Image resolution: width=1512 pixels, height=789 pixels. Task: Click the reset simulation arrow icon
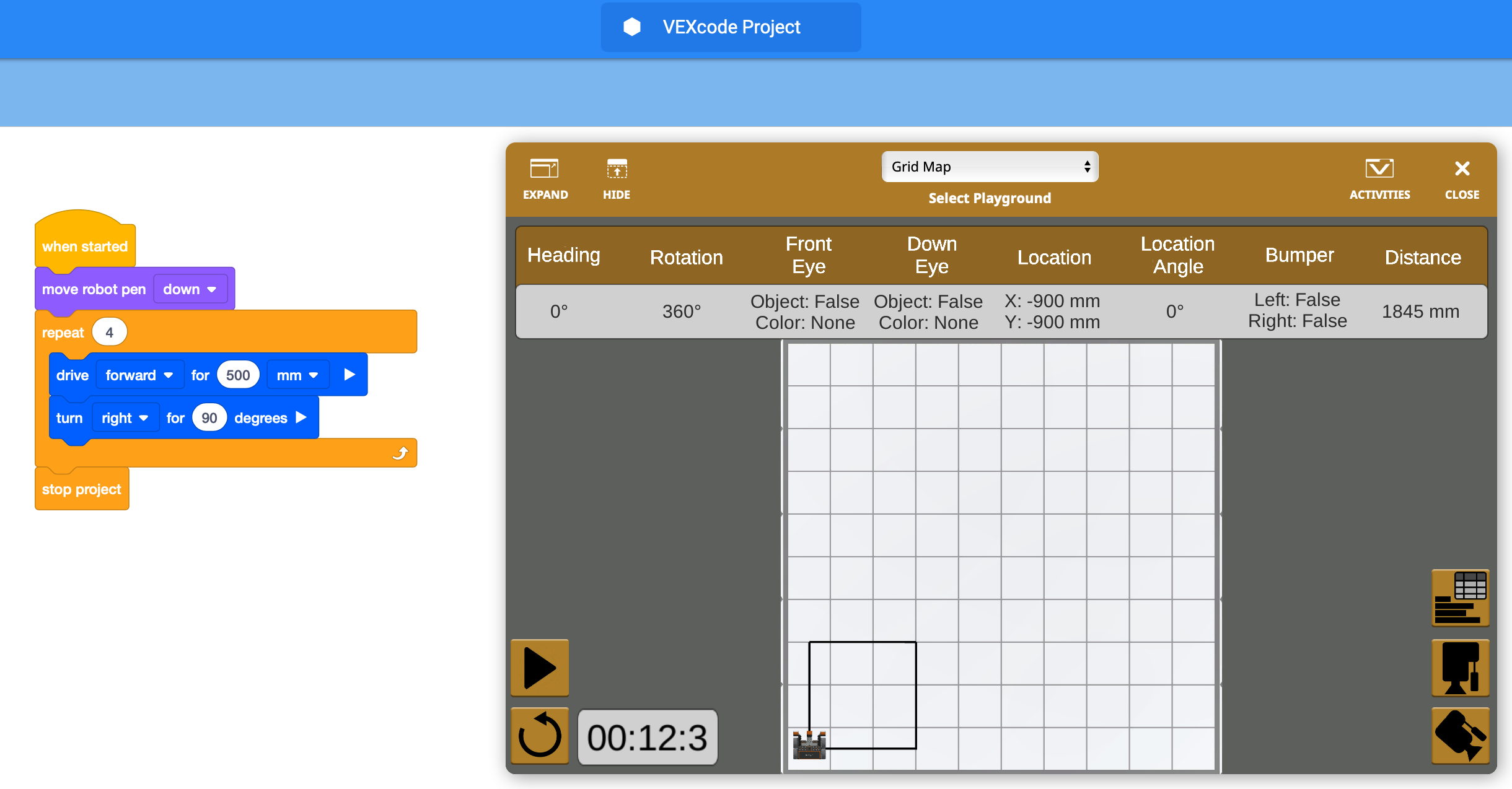(538, 736)
